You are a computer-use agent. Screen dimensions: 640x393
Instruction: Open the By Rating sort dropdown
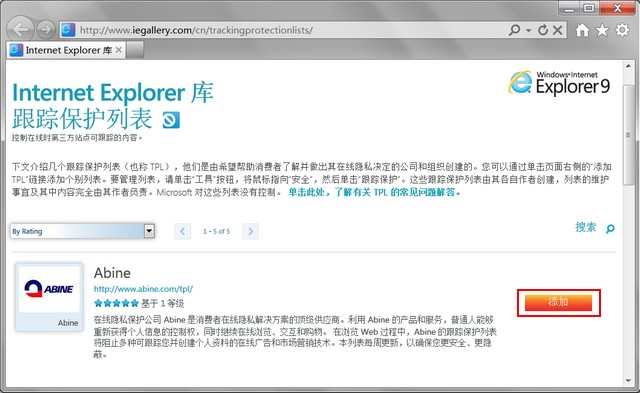click(82, 231)
